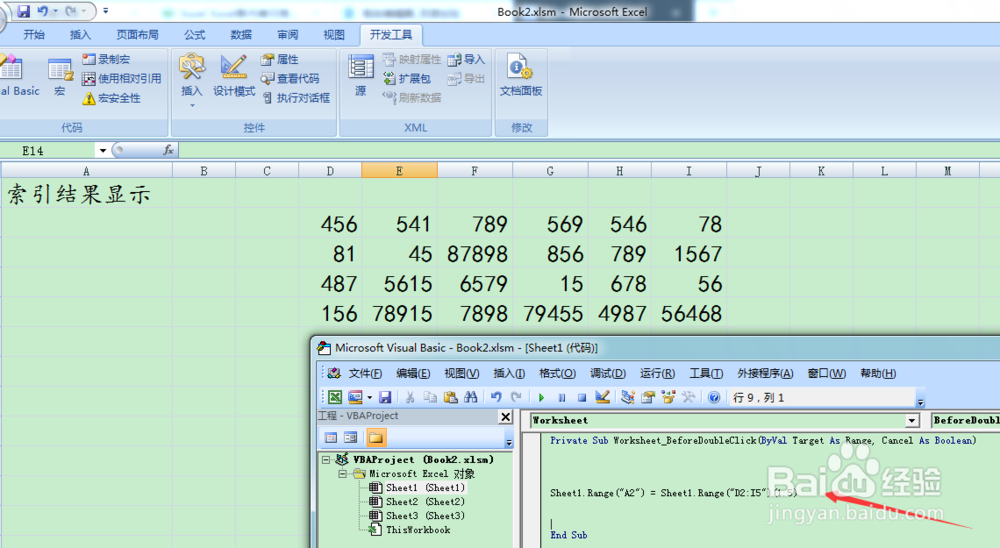Collapse the VBAProject (Book2.xlsm) tree node

326,459
